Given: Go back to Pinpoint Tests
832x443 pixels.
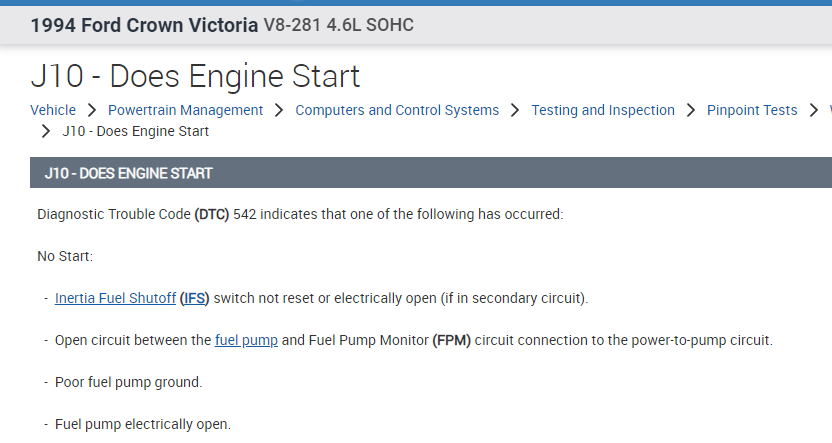Looking at the screenshot, I should point(752,110).
